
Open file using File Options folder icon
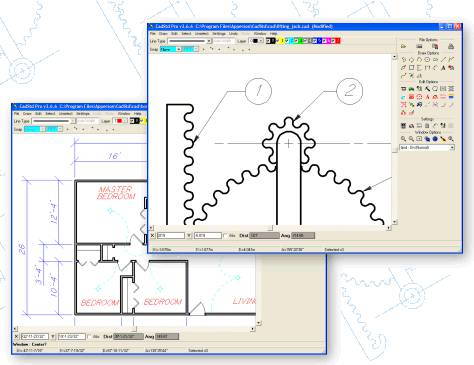tap(404, 46)
